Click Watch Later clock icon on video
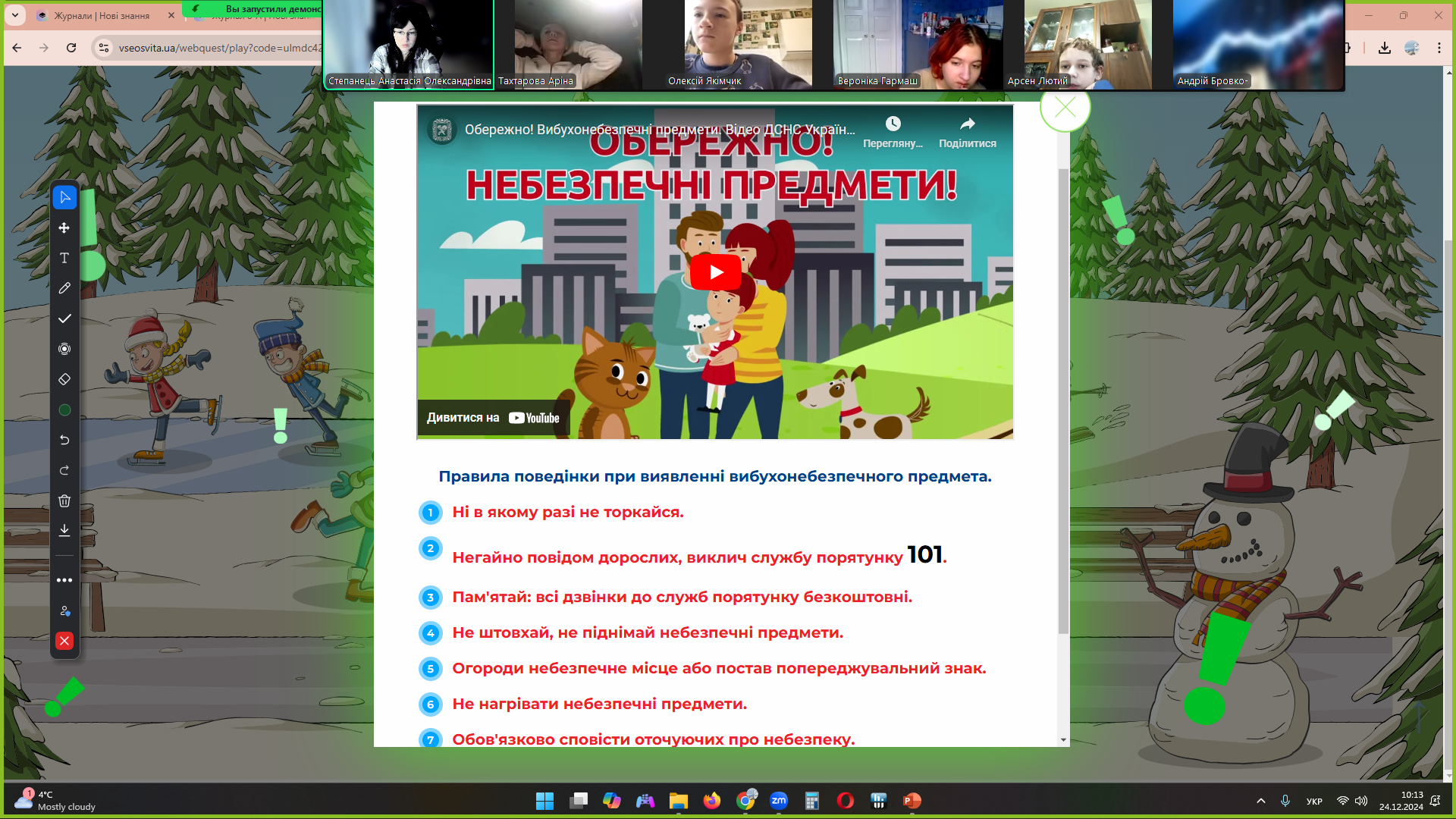 (x=893, y=132)
